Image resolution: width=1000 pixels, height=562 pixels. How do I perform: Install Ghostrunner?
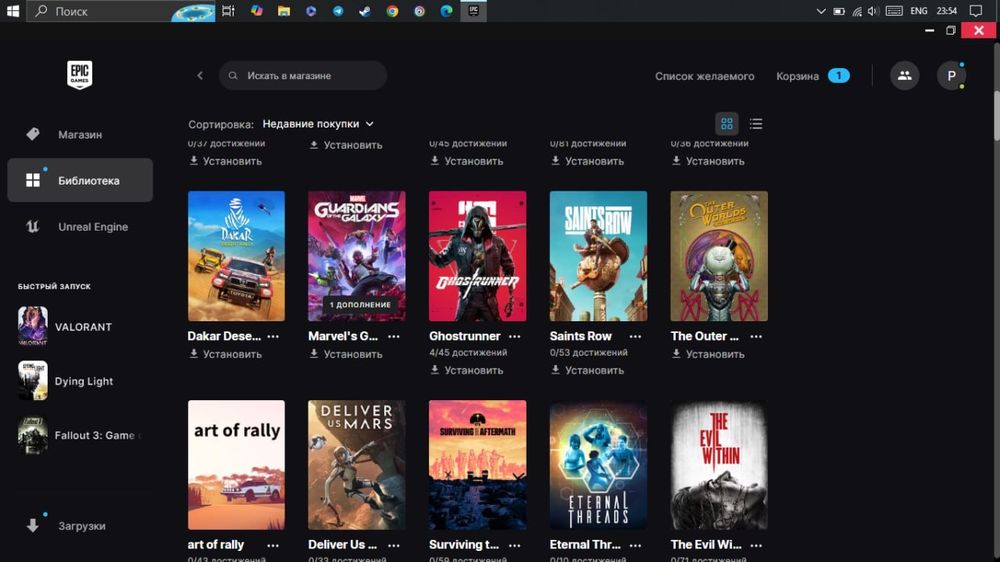(x=467, y=370)
